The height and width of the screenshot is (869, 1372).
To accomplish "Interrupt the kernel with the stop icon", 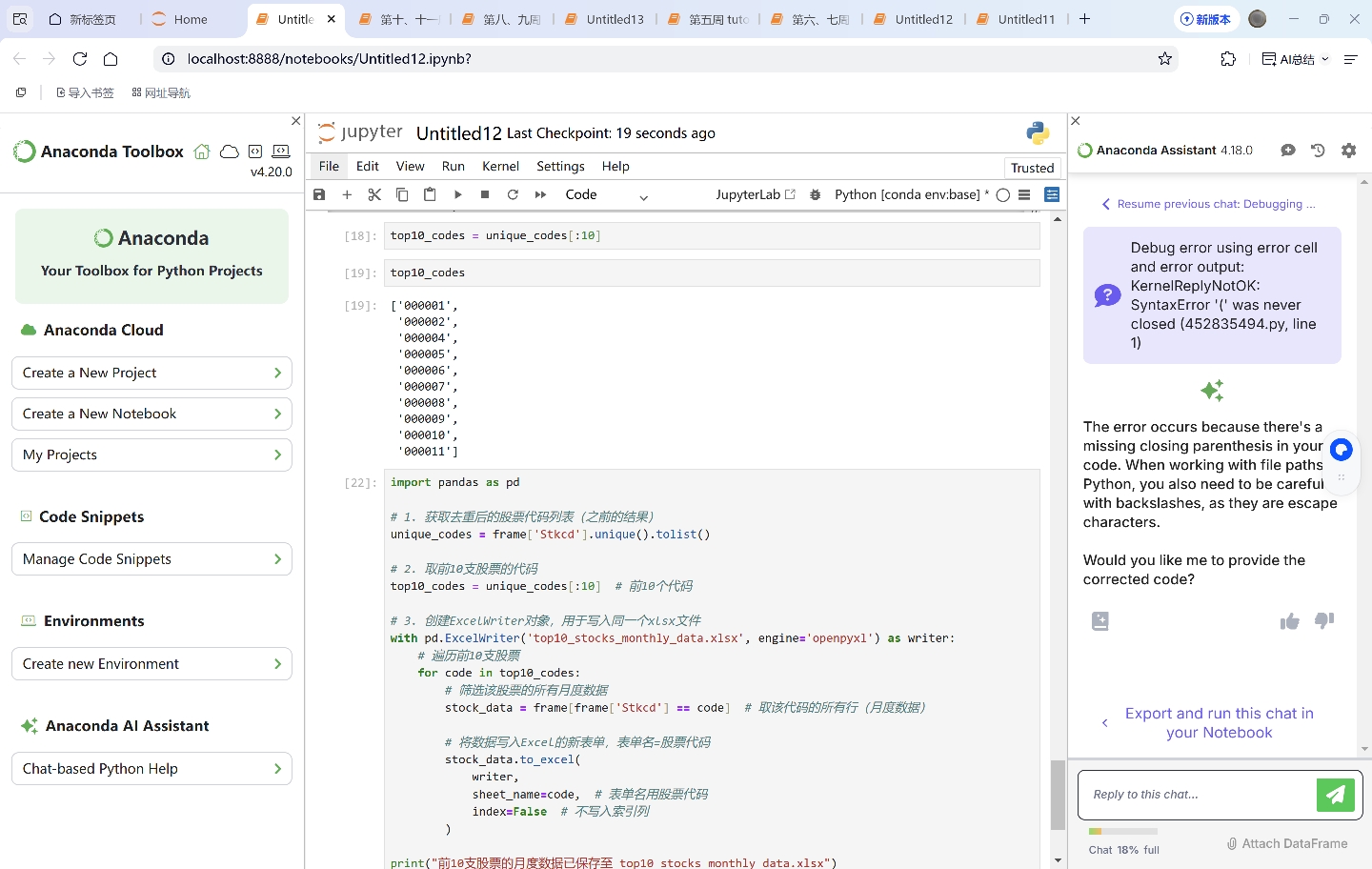I will click(485, 194).
